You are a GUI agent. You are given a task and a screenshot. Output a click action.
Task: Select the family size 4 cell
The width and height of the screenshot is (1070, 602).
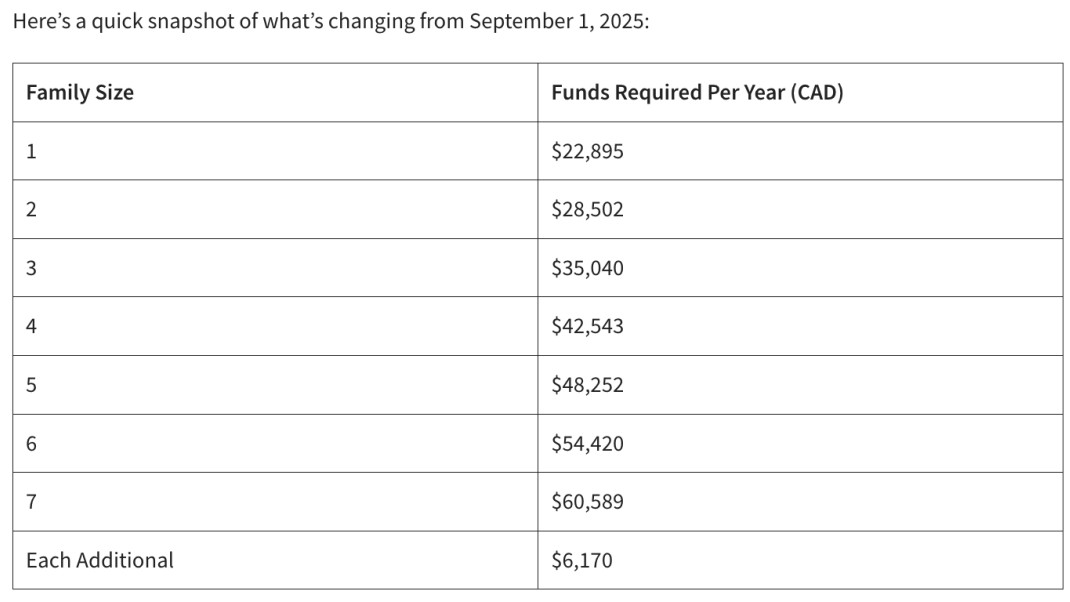(x=31, y=326)
